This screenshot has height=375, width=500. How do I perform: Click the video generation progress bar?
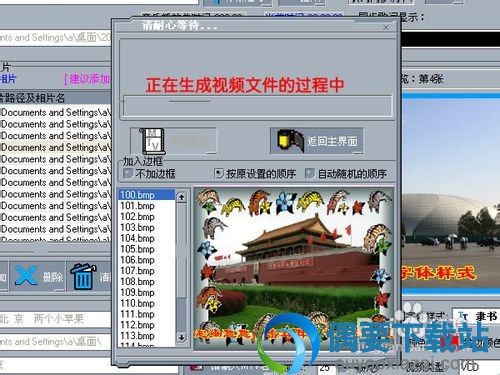(257, 106)
